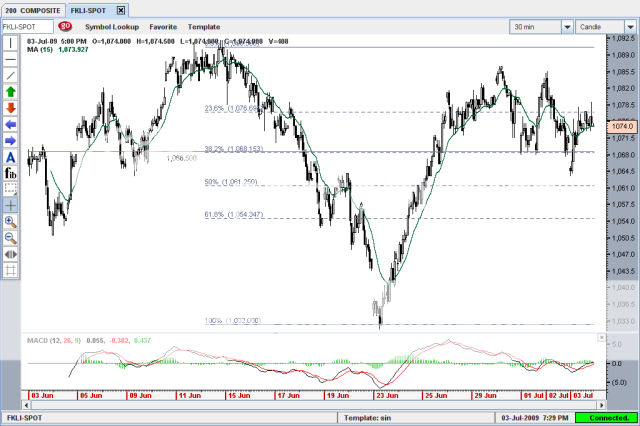Image resolution: width=640 pixels, height=426 pixels.
Task: Open the Symbol Lookup menu
Action: [x=112, y=26]
